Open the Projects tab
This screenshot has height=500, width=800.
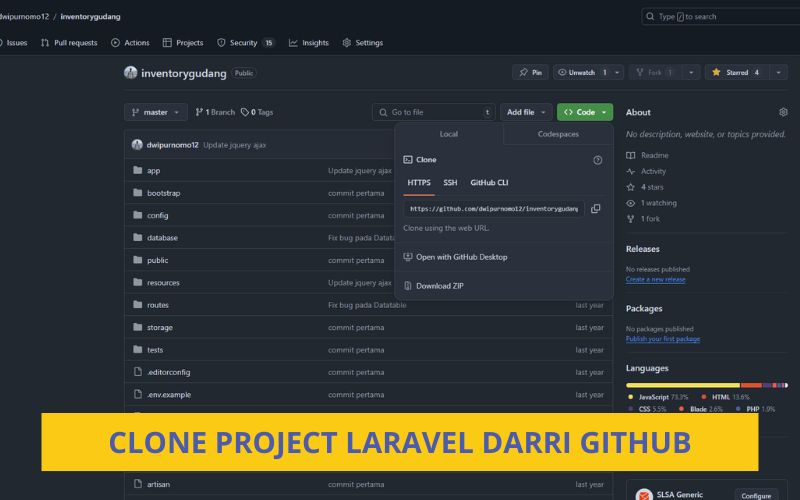pyautogui.click(x=183, y=43)
